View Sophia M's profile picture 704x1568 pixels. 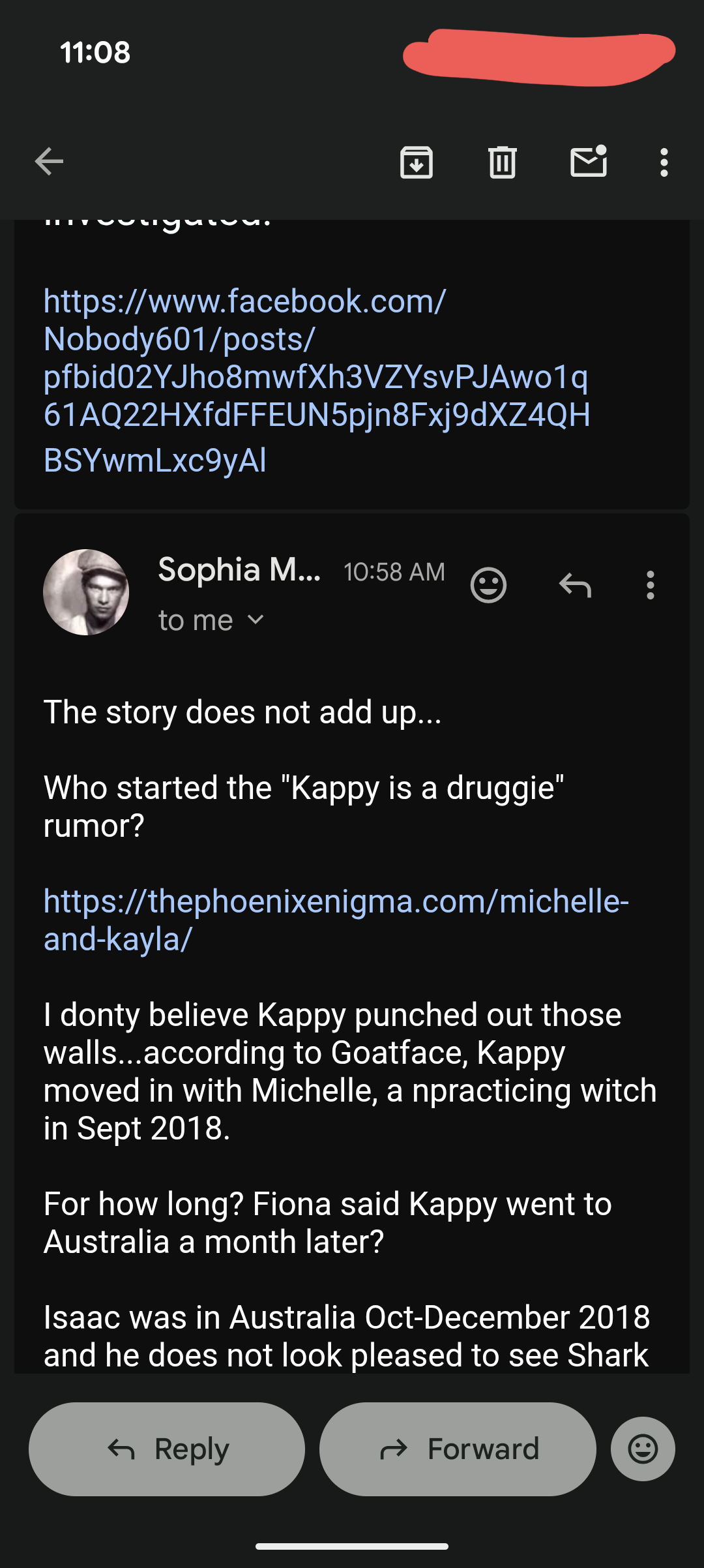coord(86,592)
